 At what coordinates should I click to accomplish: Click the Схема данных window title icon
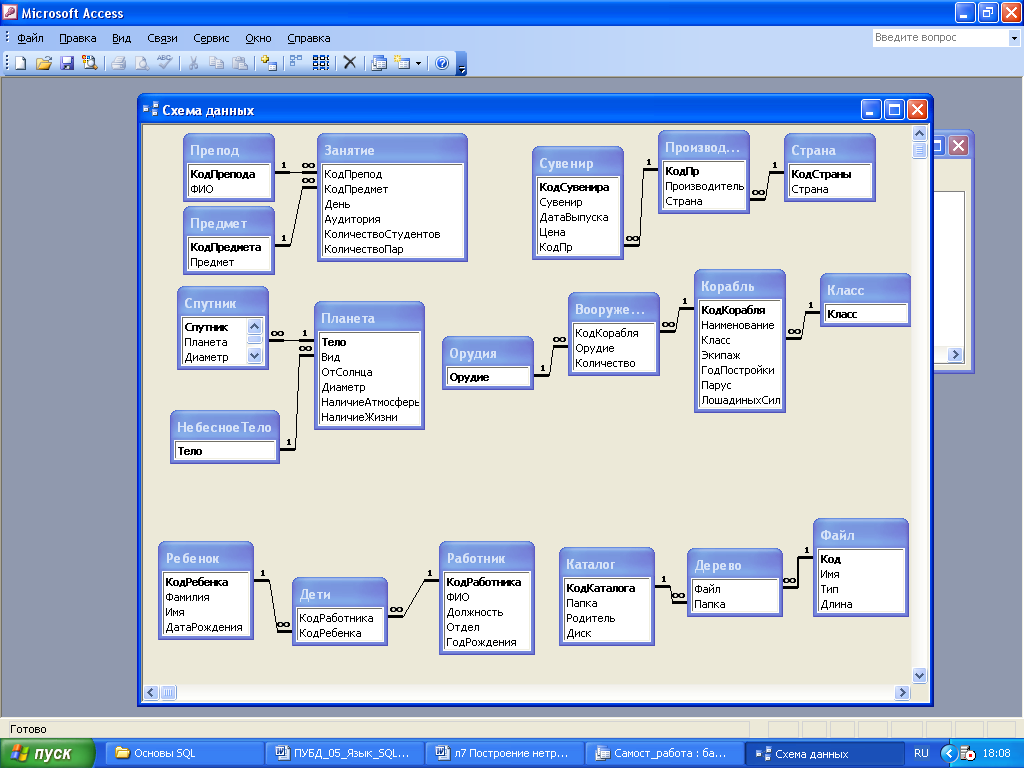point(151,109)
